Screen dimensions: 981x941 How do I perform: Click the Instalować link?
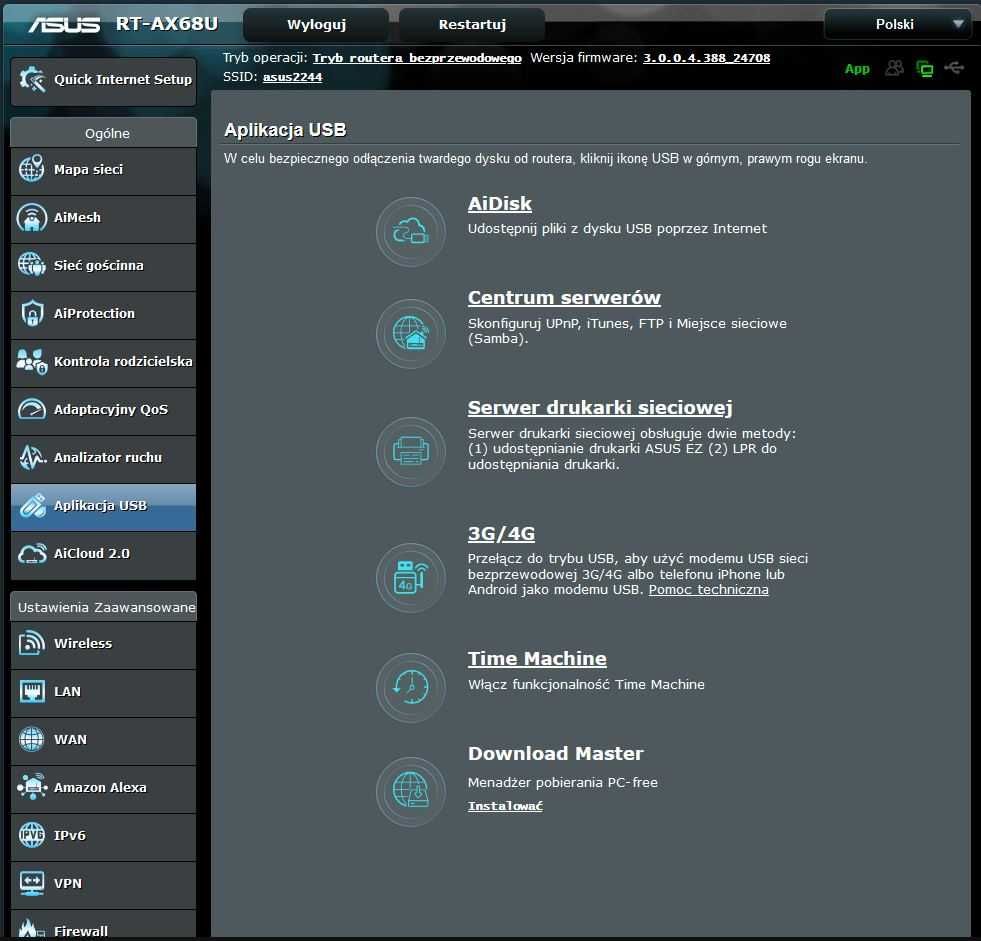point(505,806)
